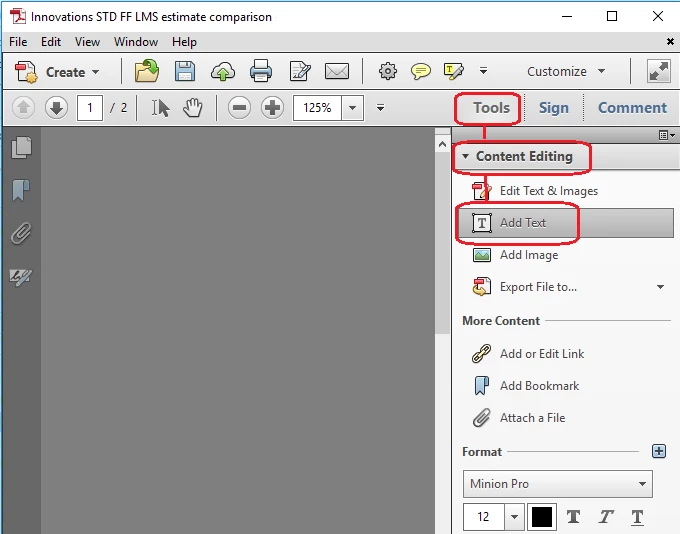
Task: Select the Add Image tool
Action: (516, 255)
